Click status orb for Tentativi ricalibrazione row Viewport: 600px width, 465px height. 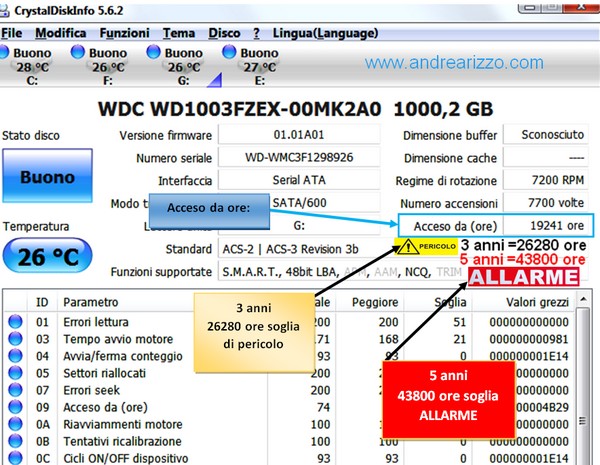[15, 441]
